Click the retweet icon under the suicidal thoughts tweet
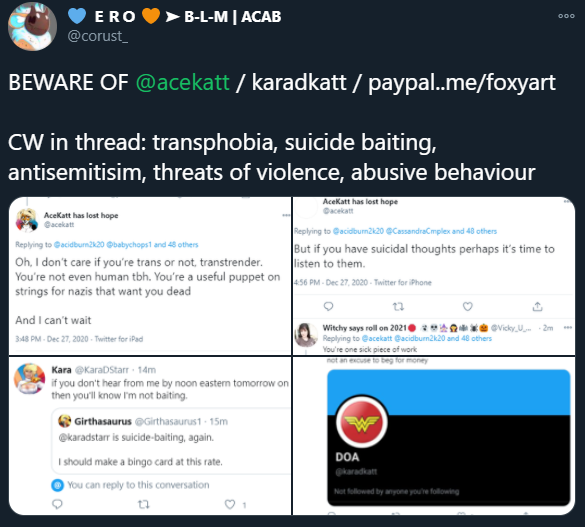 tap(398, 307)
